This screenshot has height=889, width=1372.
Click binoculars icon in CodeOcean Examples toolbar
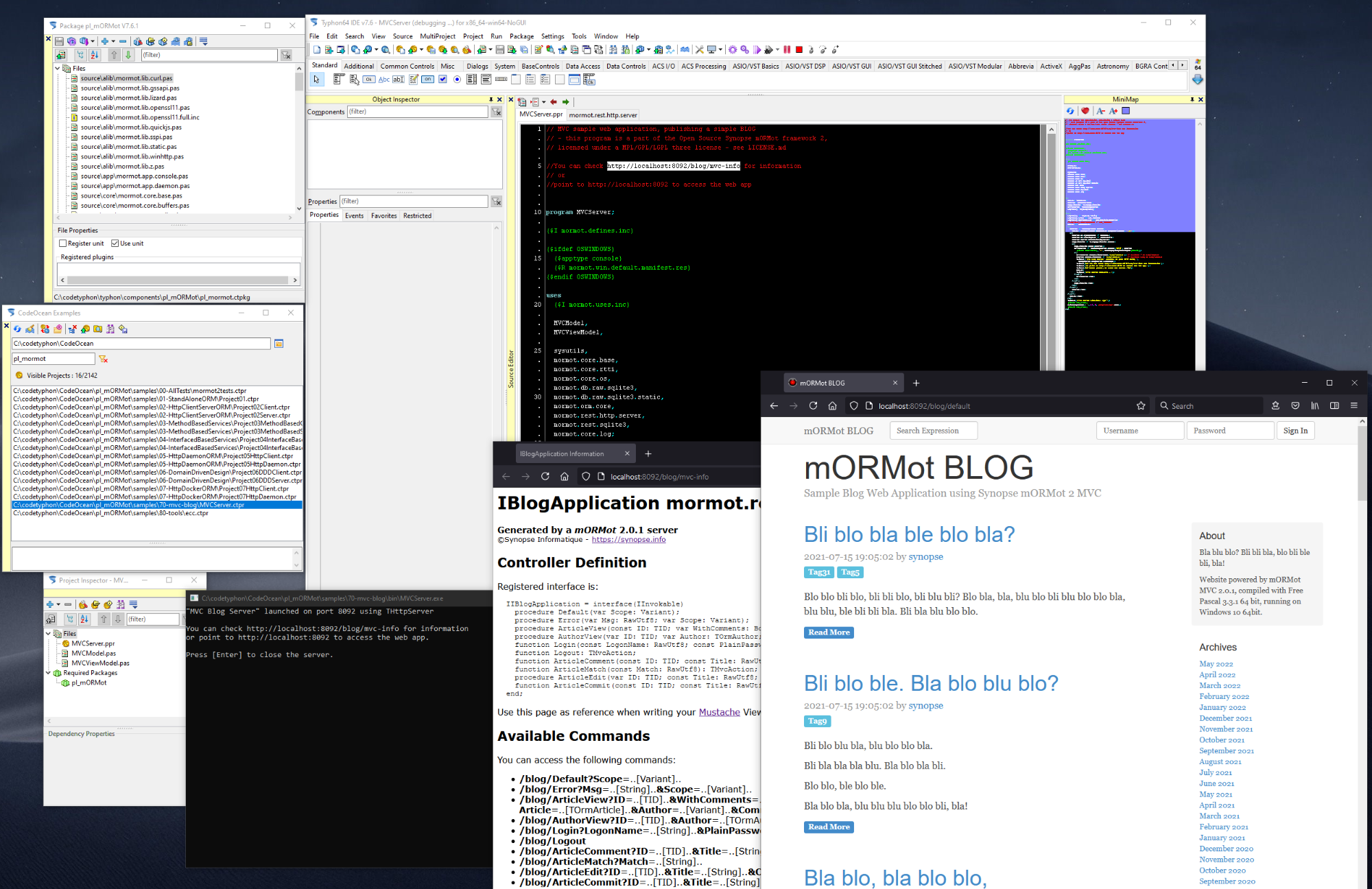(111, 329)
